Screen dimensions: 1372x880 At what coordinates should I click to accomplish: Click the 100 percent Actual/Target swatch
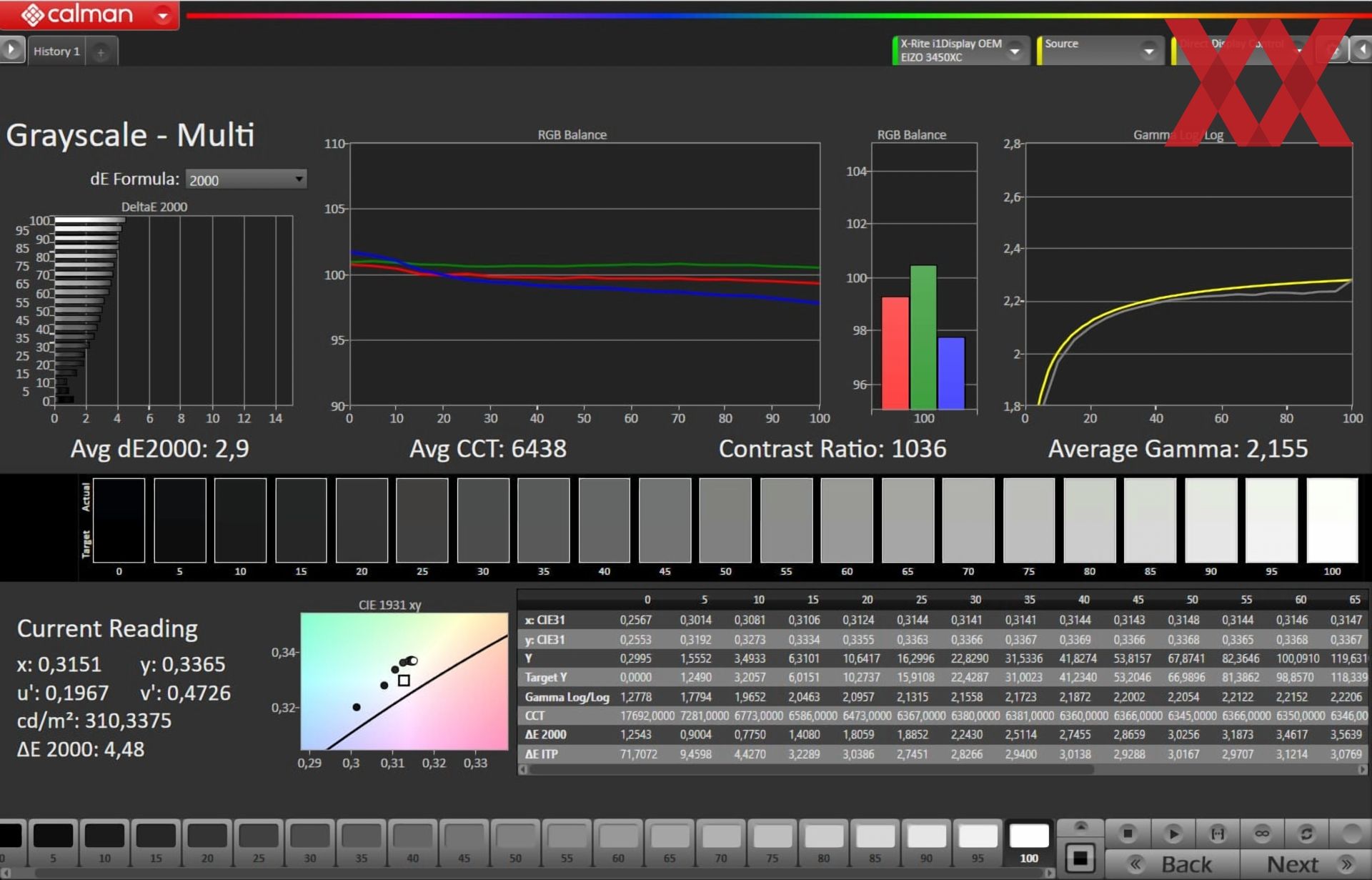(x=1332, y=520)
